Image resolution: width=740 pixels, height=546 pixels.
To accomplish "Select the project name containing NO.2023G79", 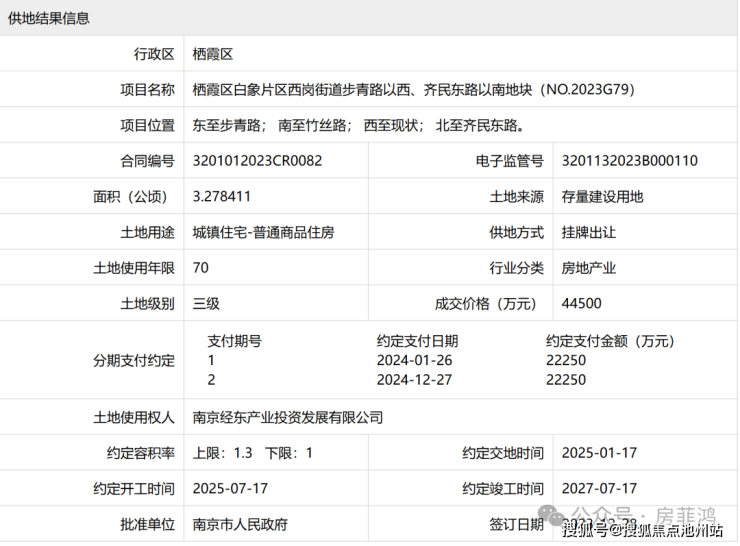I will (413, 90).
